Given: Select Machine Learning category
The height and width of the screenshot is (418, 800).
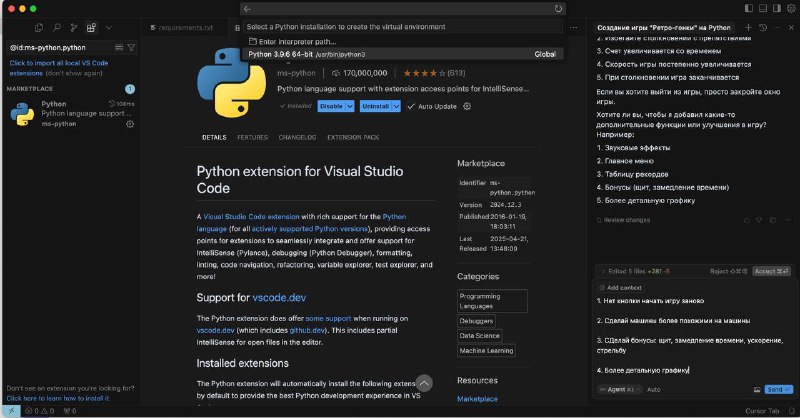Looking at the screenshot, I should tap(486, 351).
